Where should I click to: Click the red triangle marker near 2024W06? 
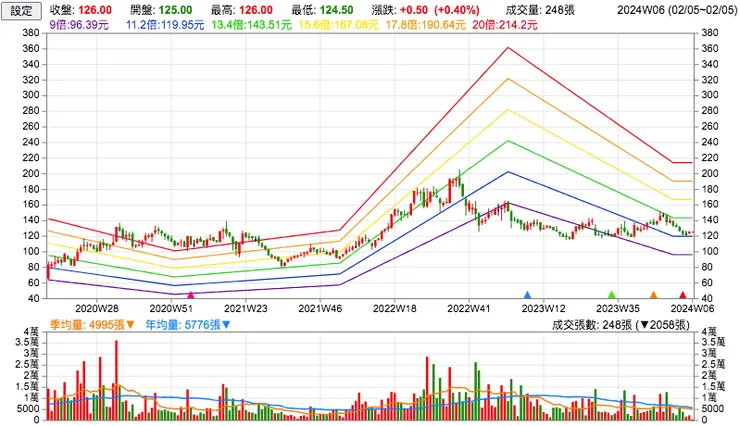(682, 295)
